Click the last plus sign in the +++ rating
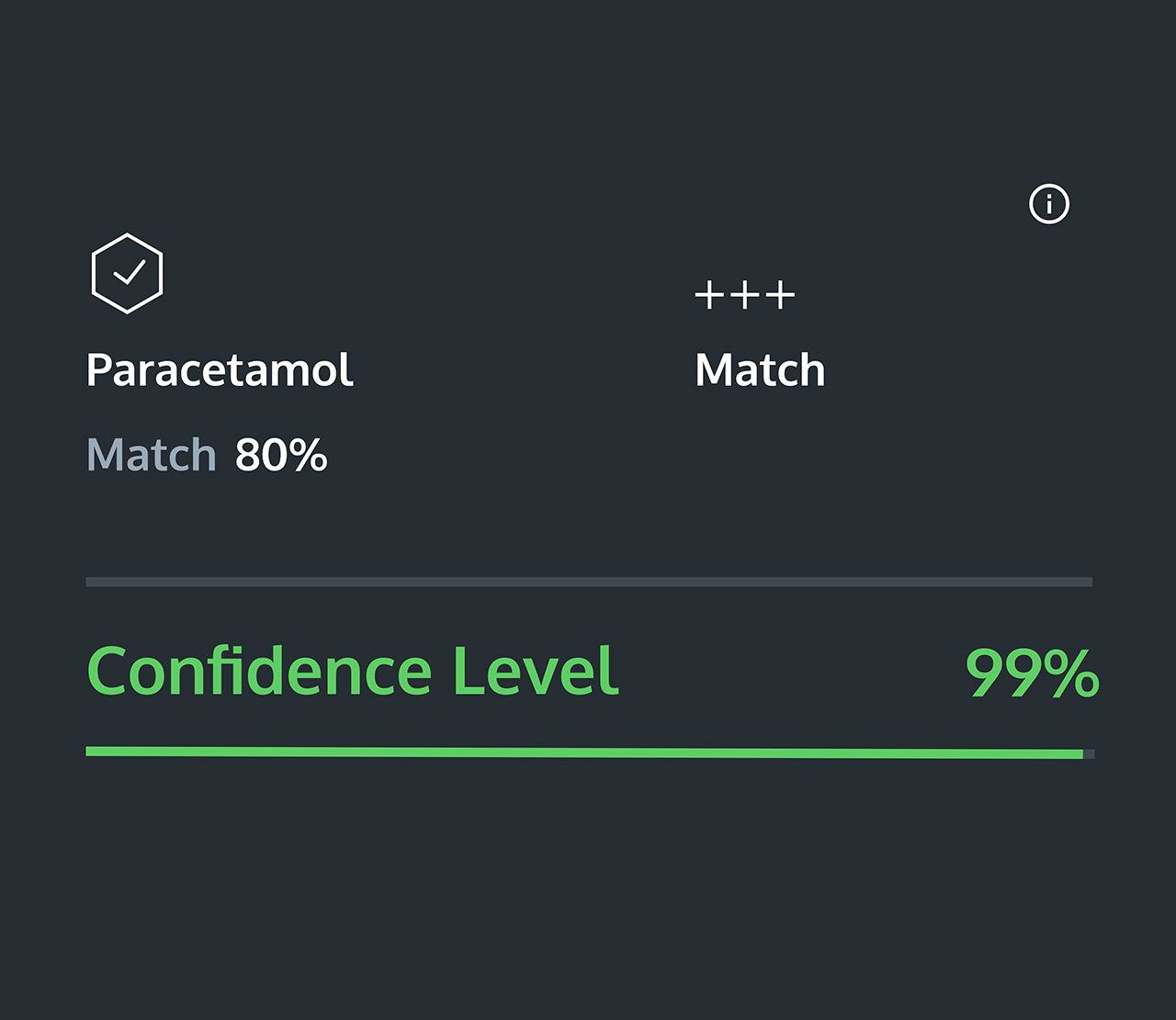This screenshot has width=1176, height=1020. coord(781,296)
